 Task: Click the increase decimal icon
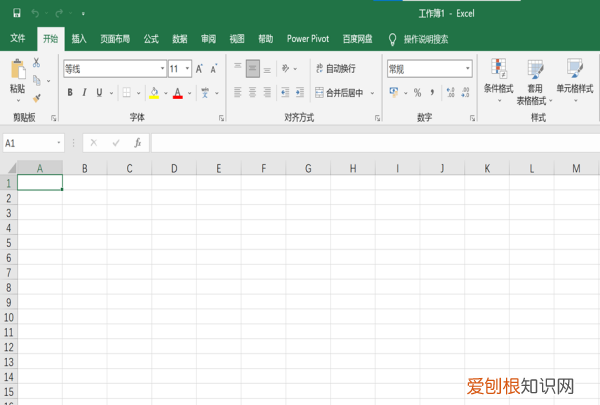coord(451,92)
